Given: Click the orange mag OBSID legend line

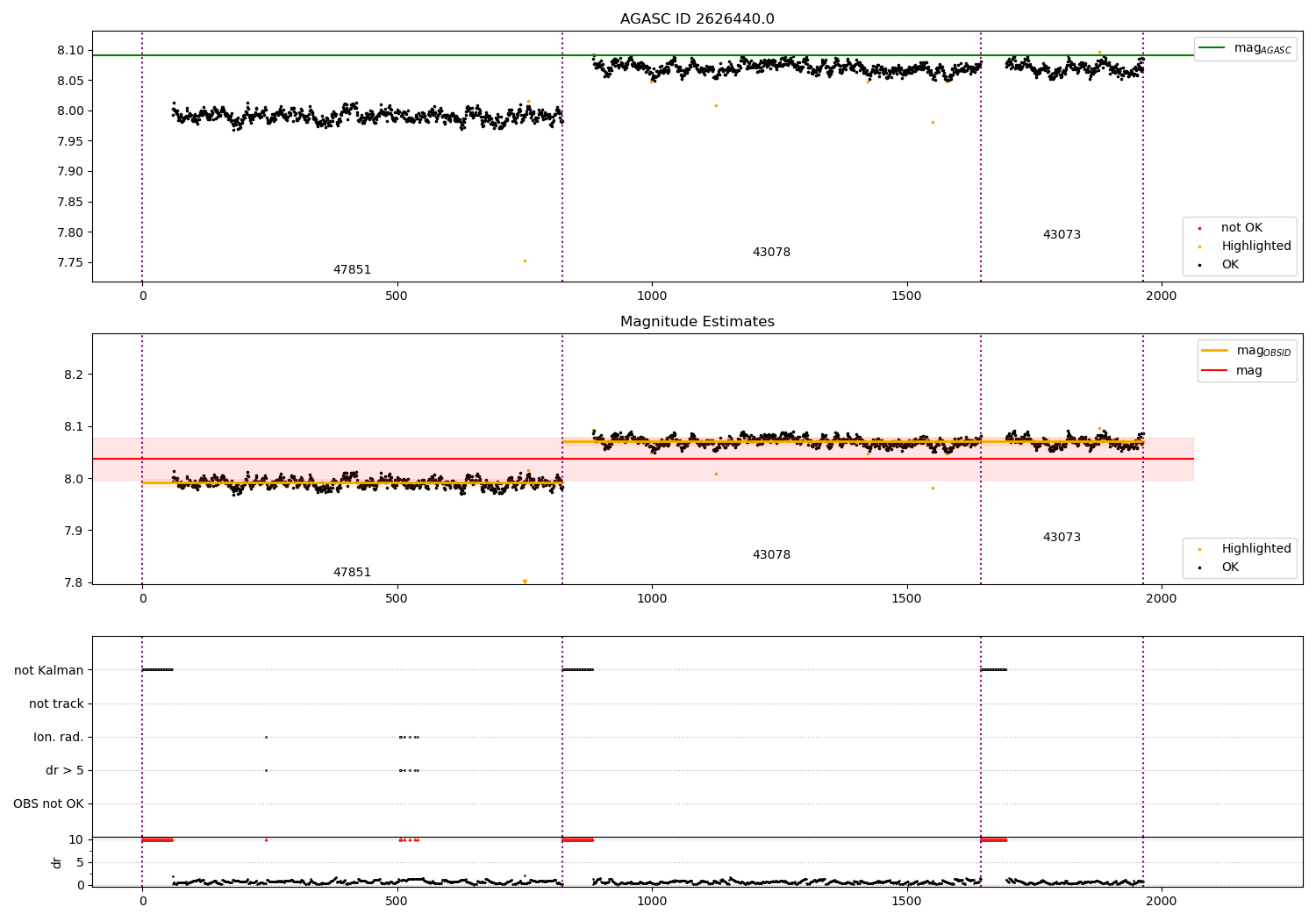Looking at the screenshot, I should [x=1214, y=351].
